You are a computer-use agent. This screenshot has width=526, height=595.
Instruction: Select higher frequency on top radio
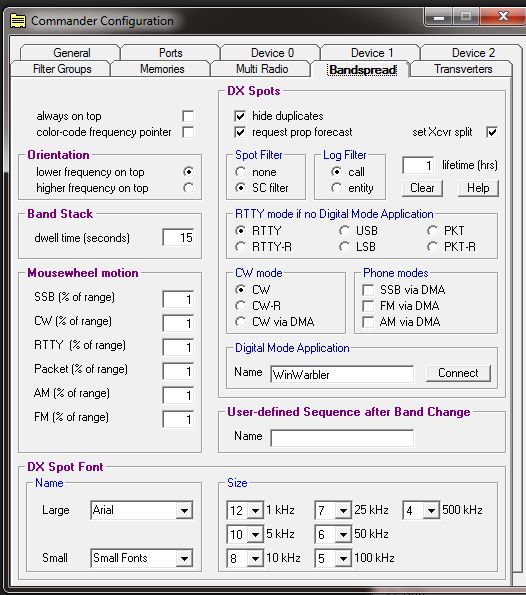188,188
